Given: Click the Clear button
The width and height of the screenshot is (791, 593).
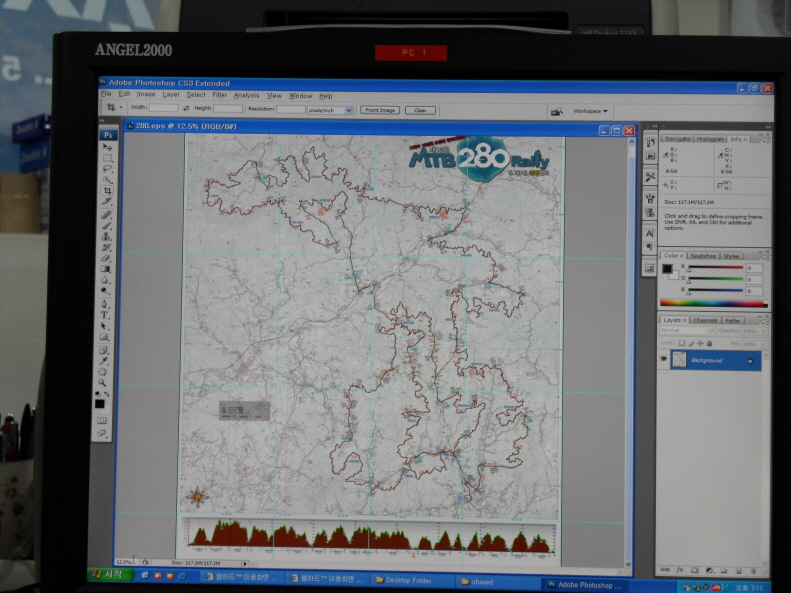Looking at the screenshot, I should click(420, 110).
